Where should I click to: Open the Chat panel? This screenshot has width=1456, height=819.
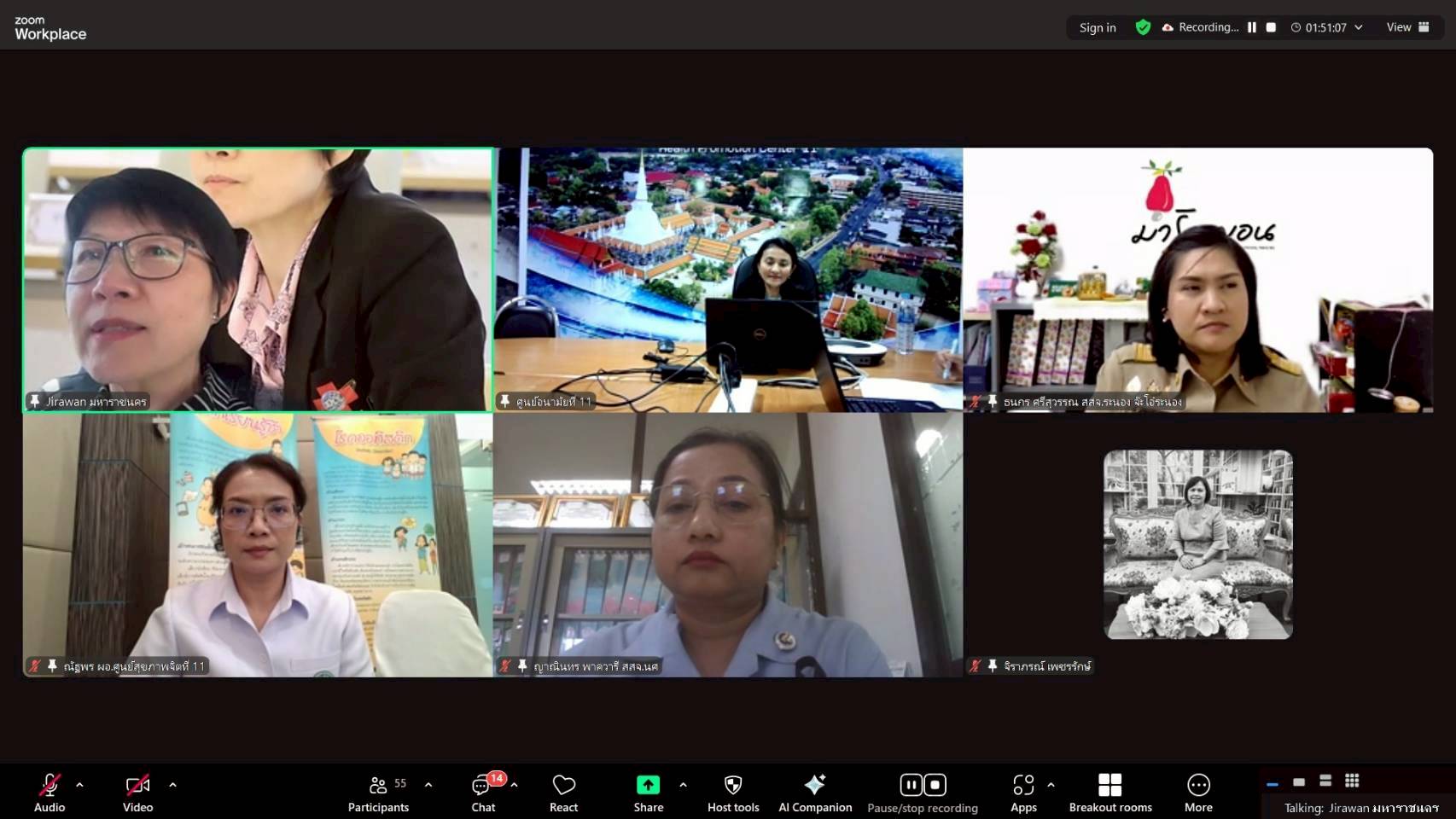point(483,793)
